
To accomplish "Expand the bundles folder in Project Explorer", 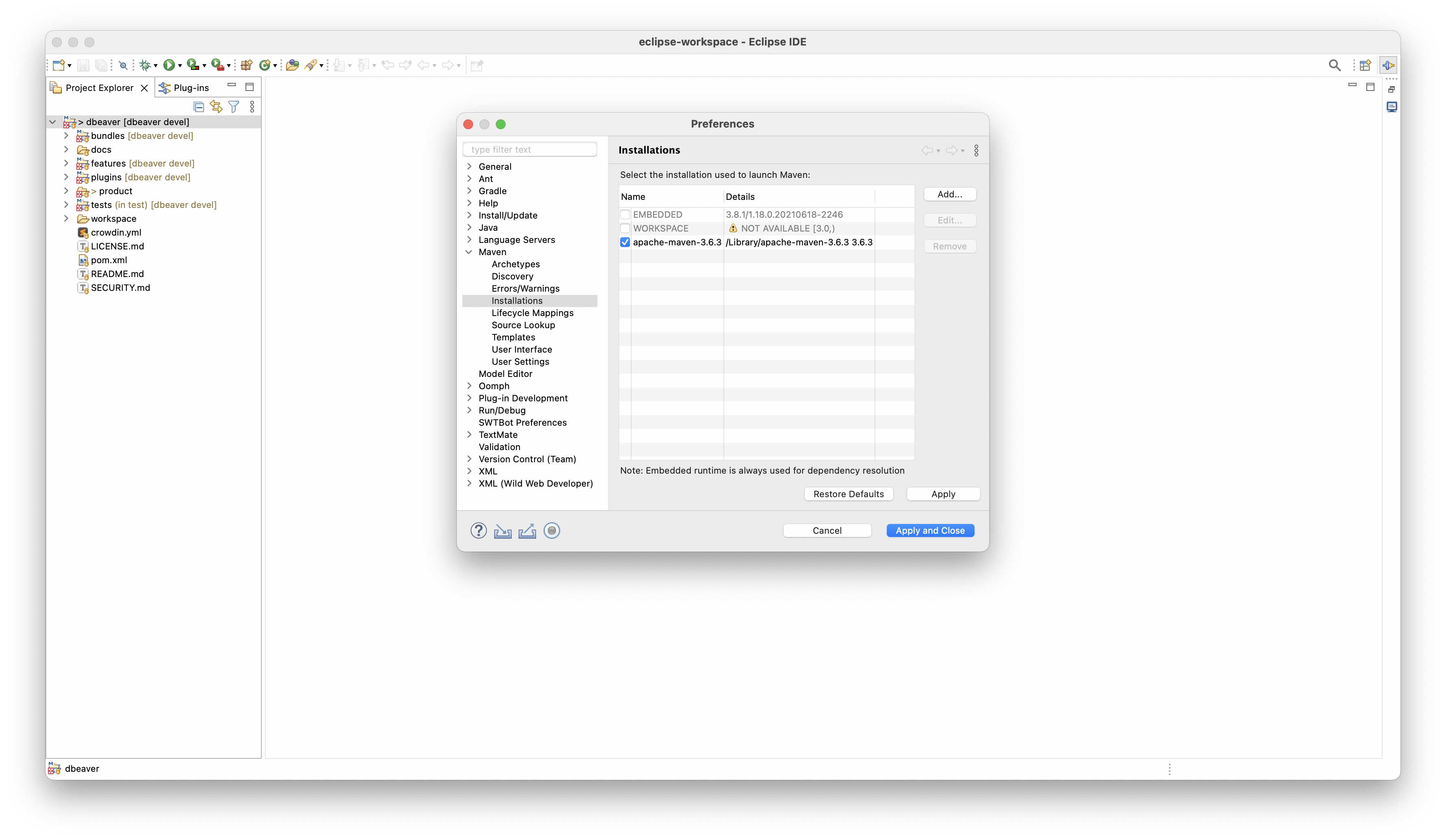I will click(66, 136).
